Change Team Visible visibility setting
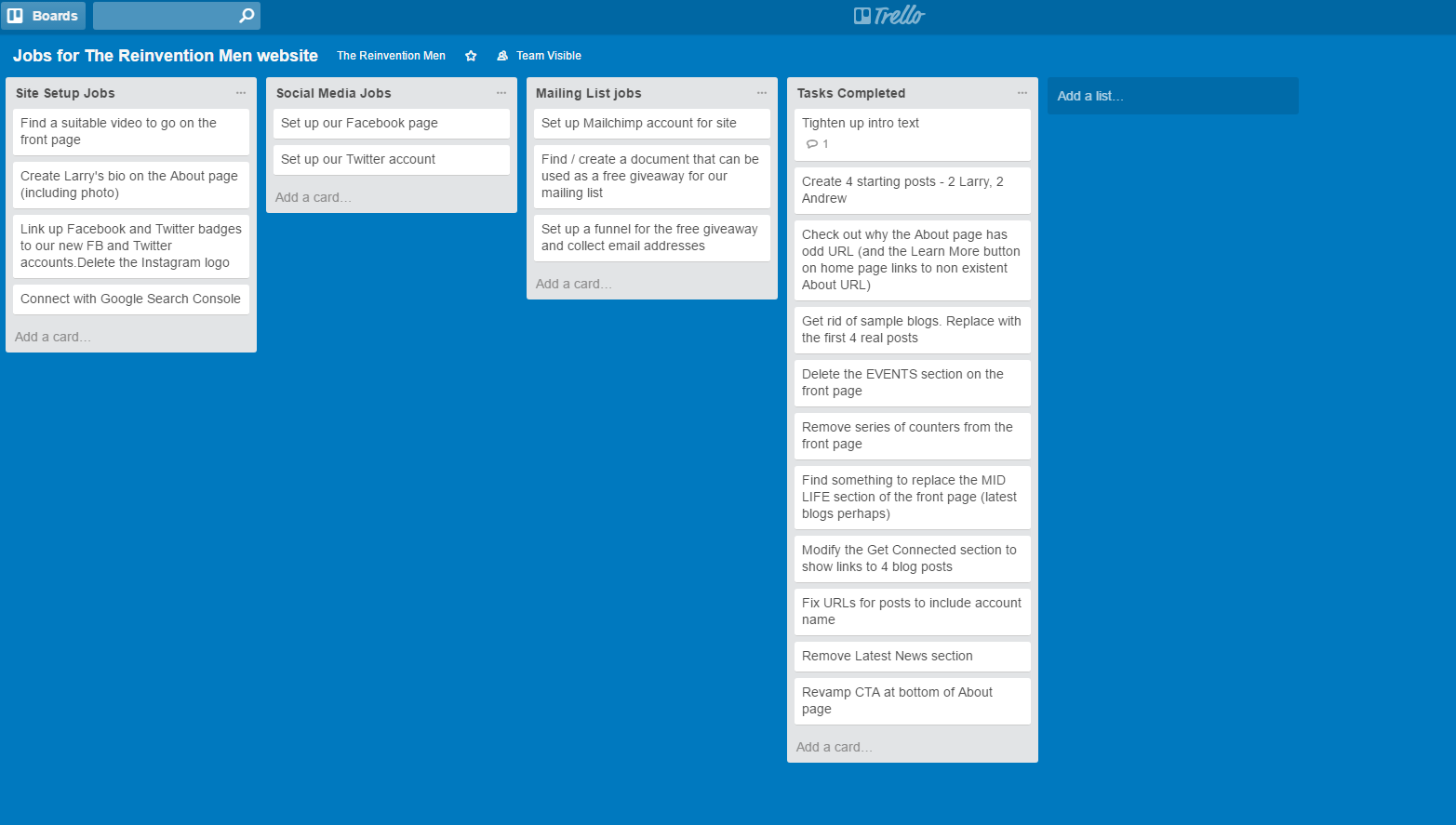 539,56
